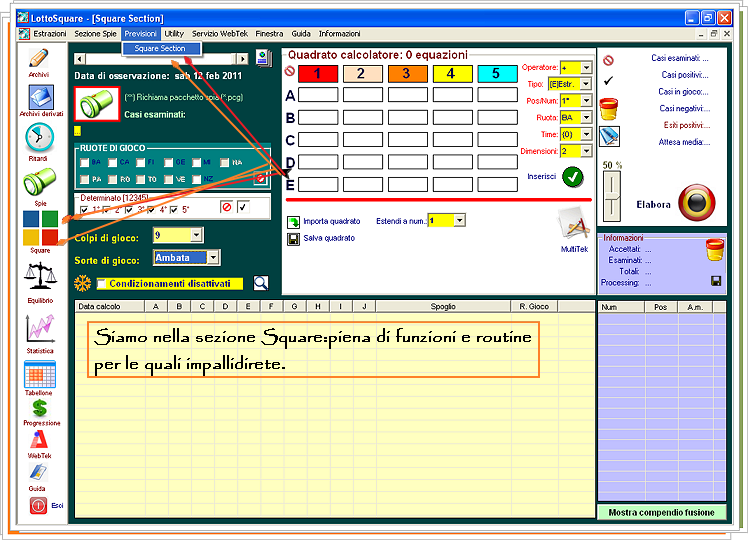Open the Estrazioni menu

click(x=50, y=34)
